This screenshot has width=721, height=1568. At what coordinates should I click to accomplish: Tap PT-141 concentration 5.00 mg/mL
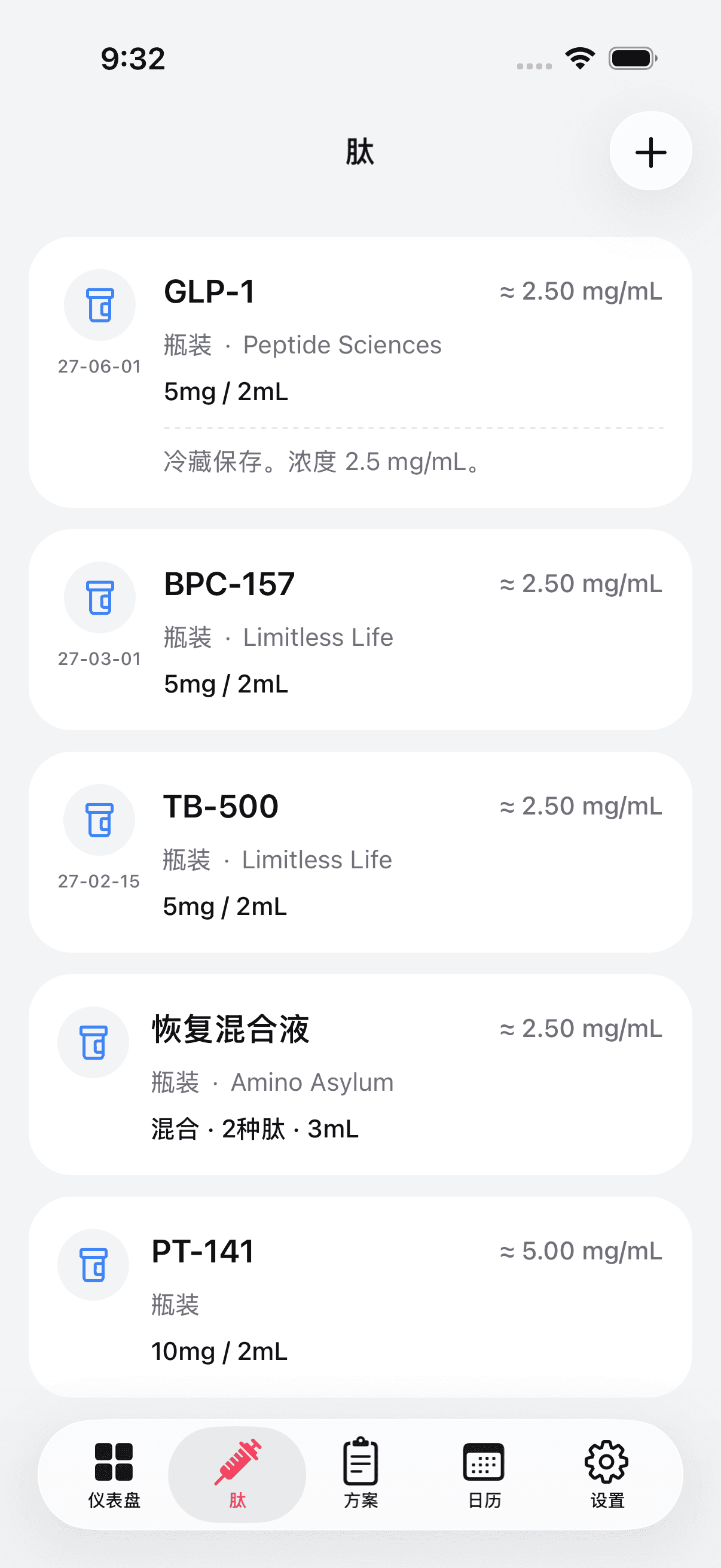pos(581,1252)
